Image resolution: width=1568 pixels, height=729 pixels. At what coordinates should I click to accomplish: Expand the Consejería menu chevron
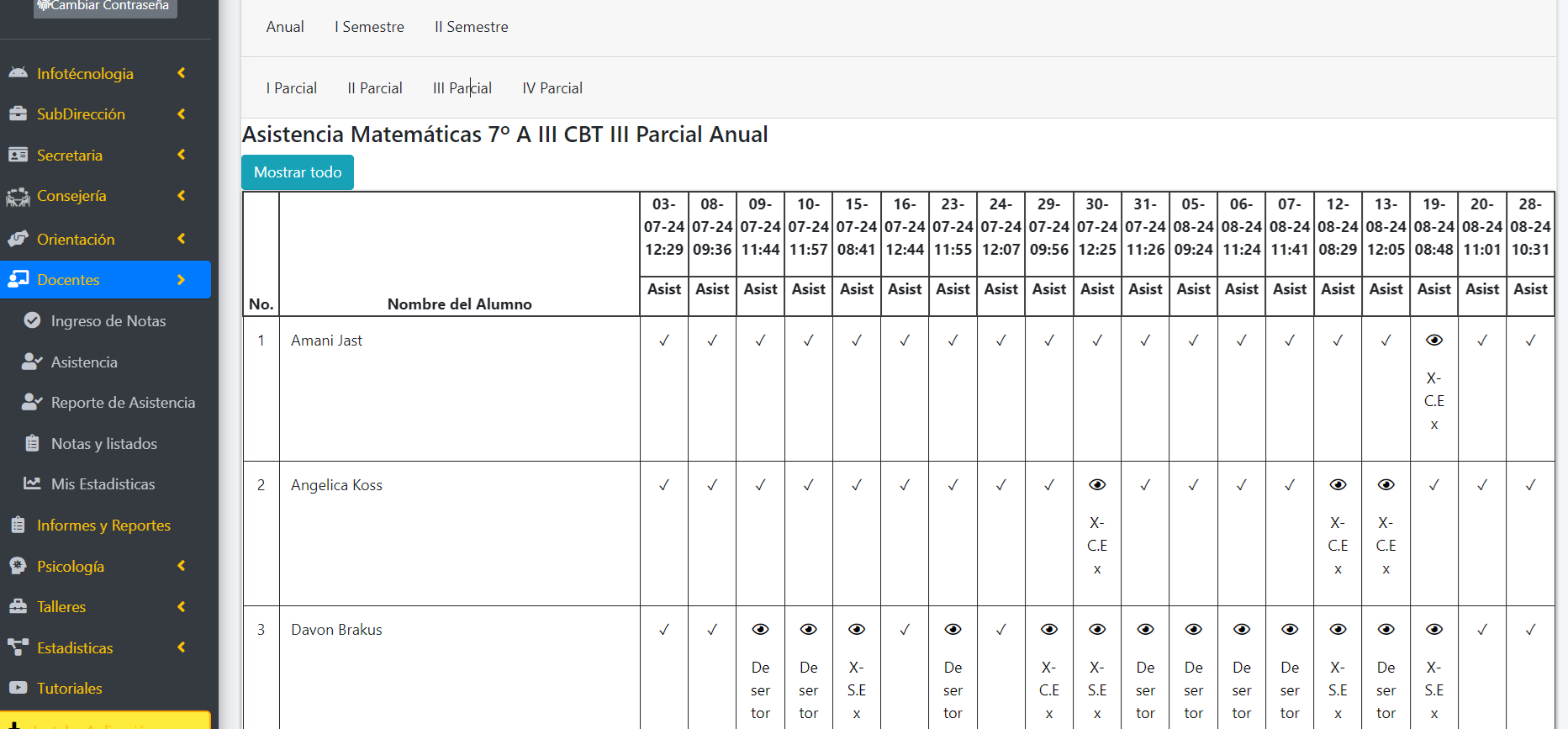pos(181,195)
